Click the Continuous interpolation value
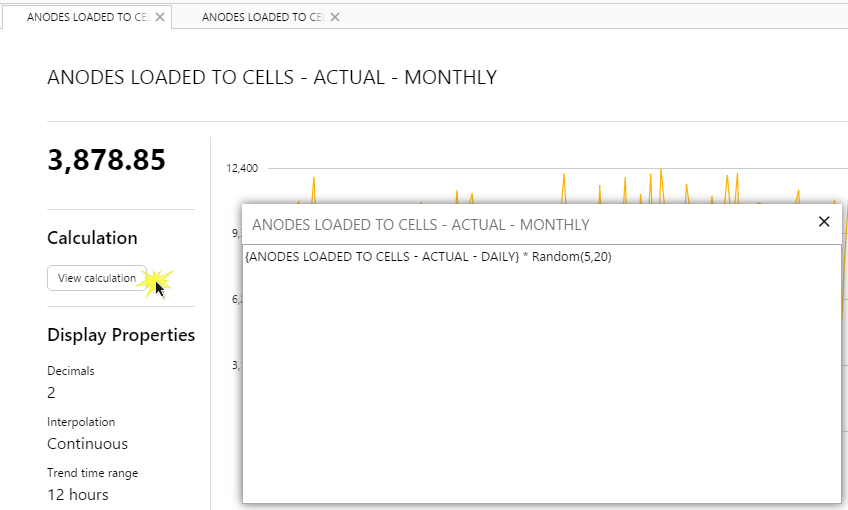 pos(87,444)
